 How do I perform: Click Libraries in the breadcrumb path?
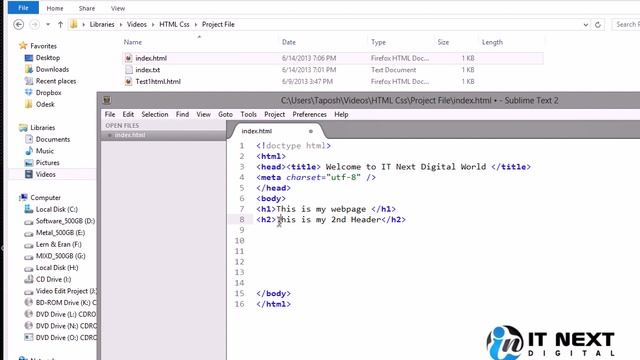(x=102, y=24)
